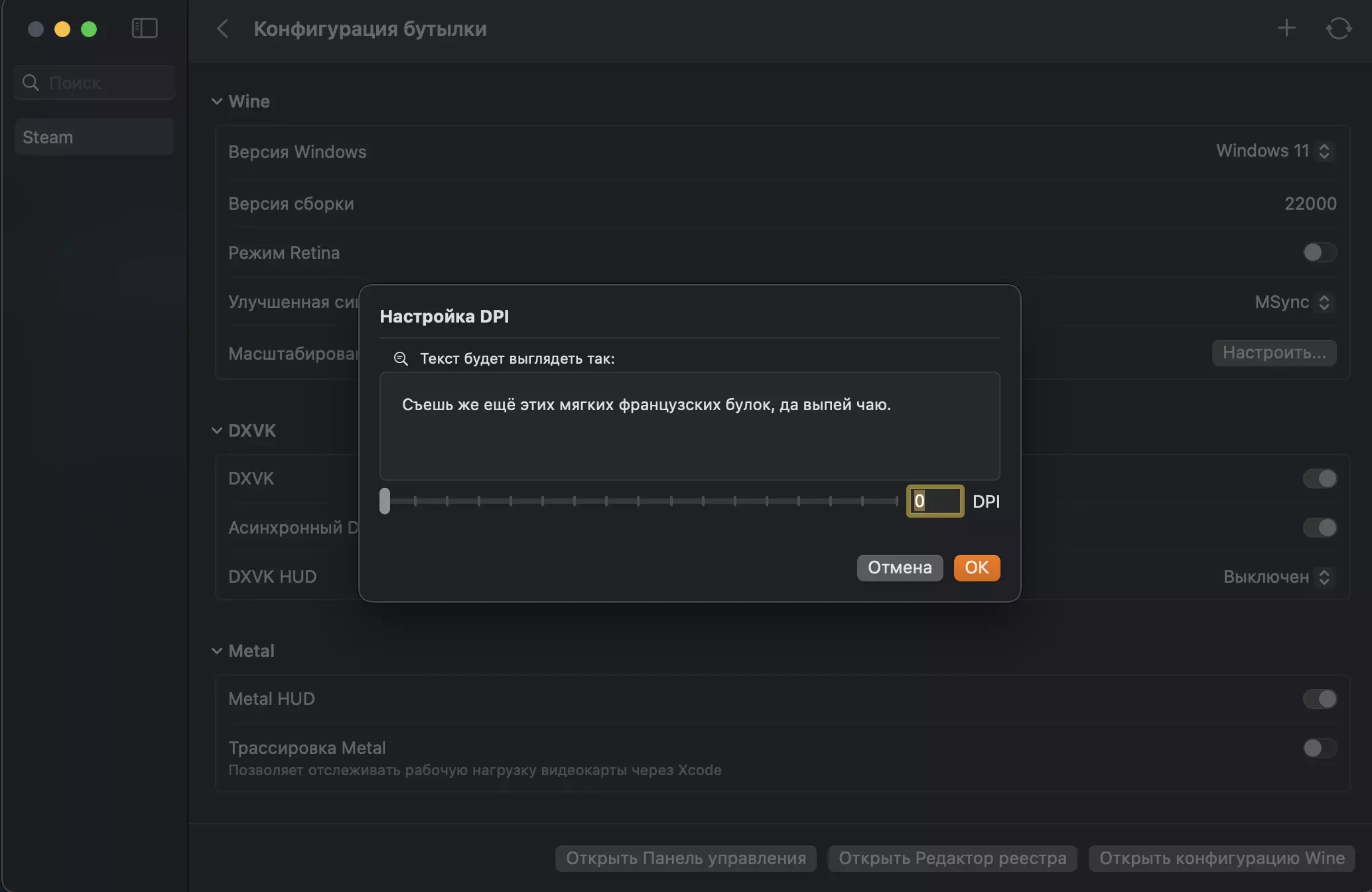Toggle Трассировка Metal switch
This screenshot has height=892, width=1372.
click(1319, 748)
